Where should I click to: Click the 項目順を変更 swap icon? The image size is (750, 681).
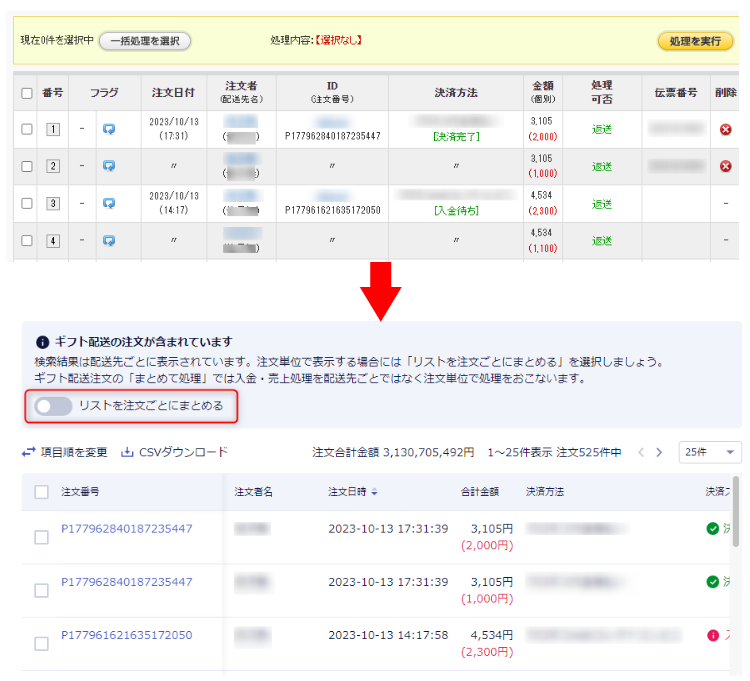coord(28,452)
